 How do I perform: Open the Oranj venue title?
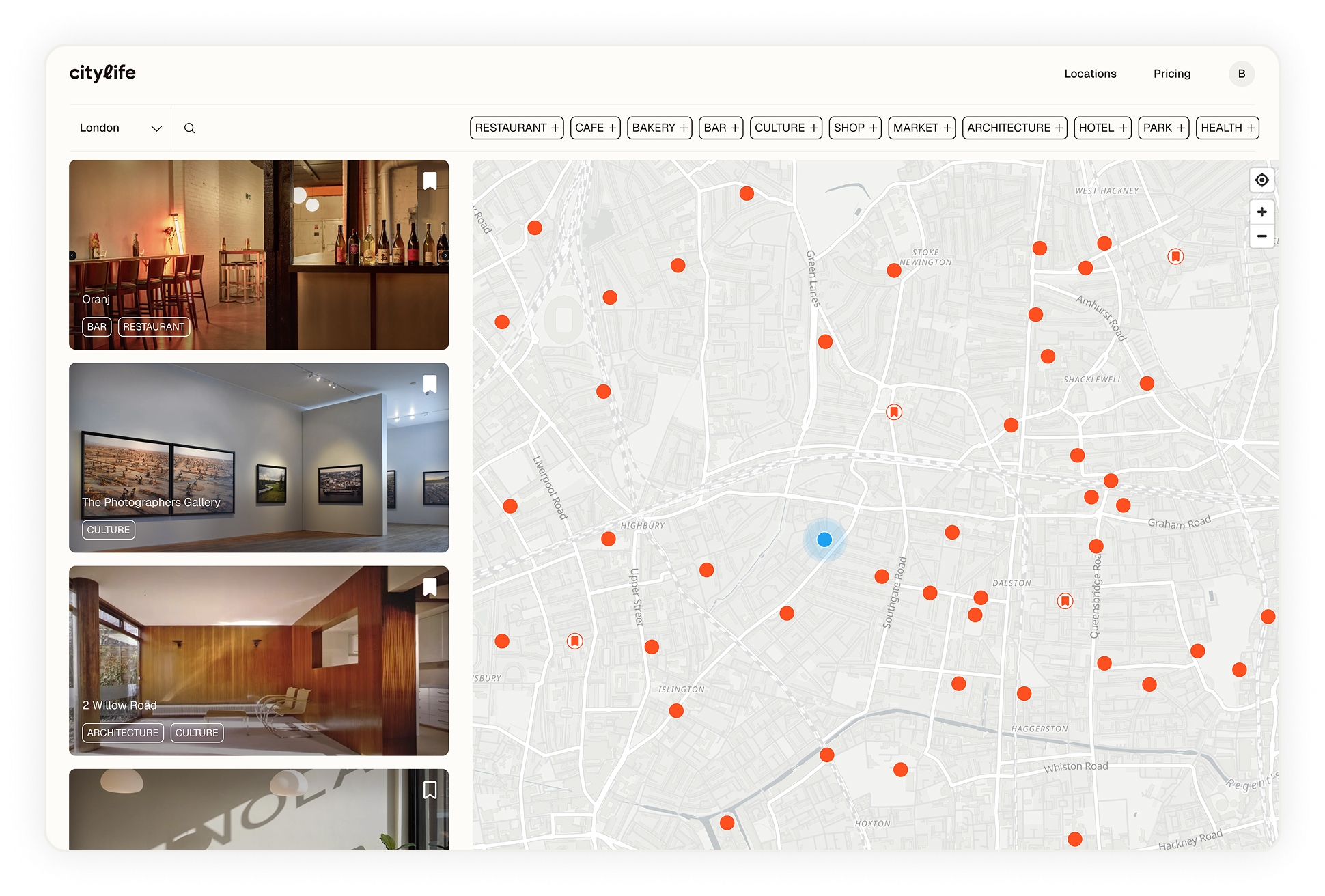tap(96, 299)
